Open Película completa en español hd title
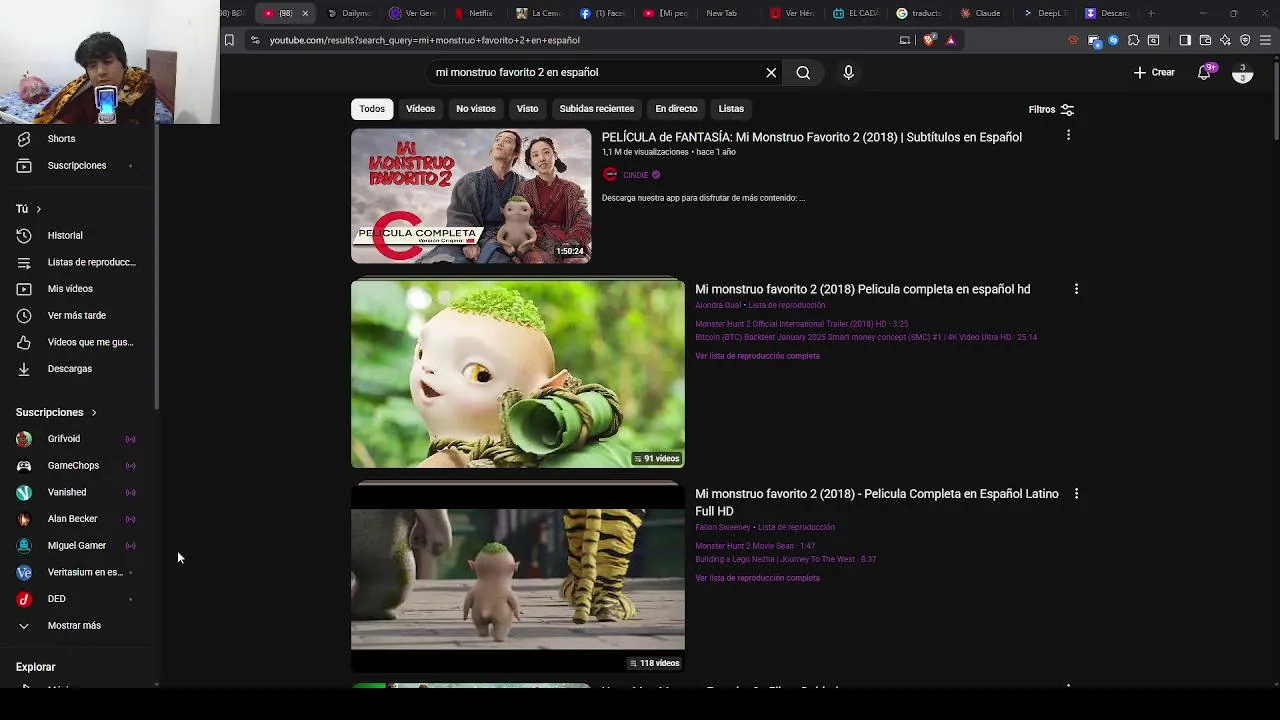Screen dimensions: 1280x720 862,289
